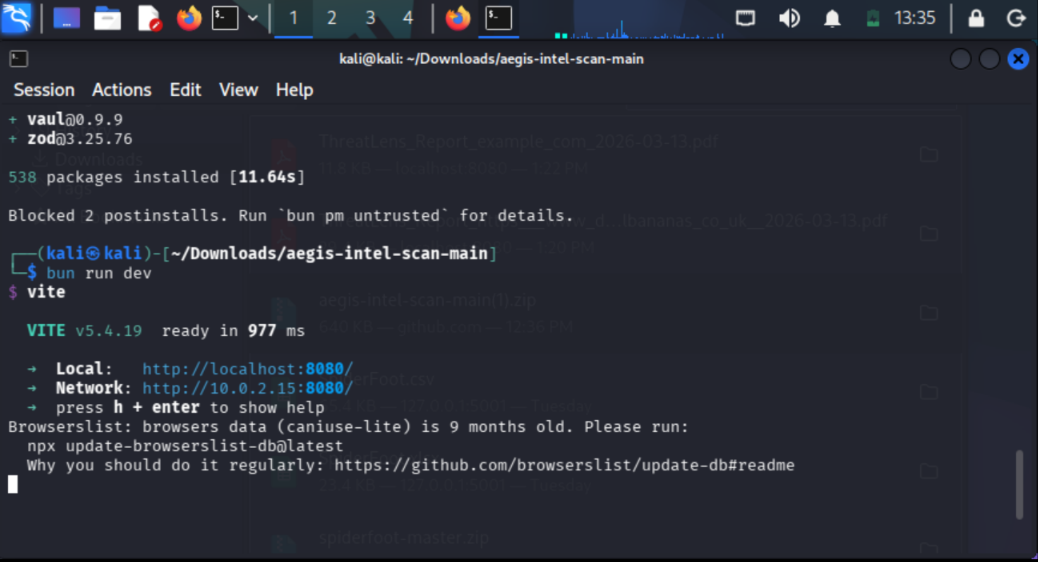This screenshot has height=562, width=1038.
Task: Click the terminal window title icon
Action: pyautogui.click(x=19, y=59)
